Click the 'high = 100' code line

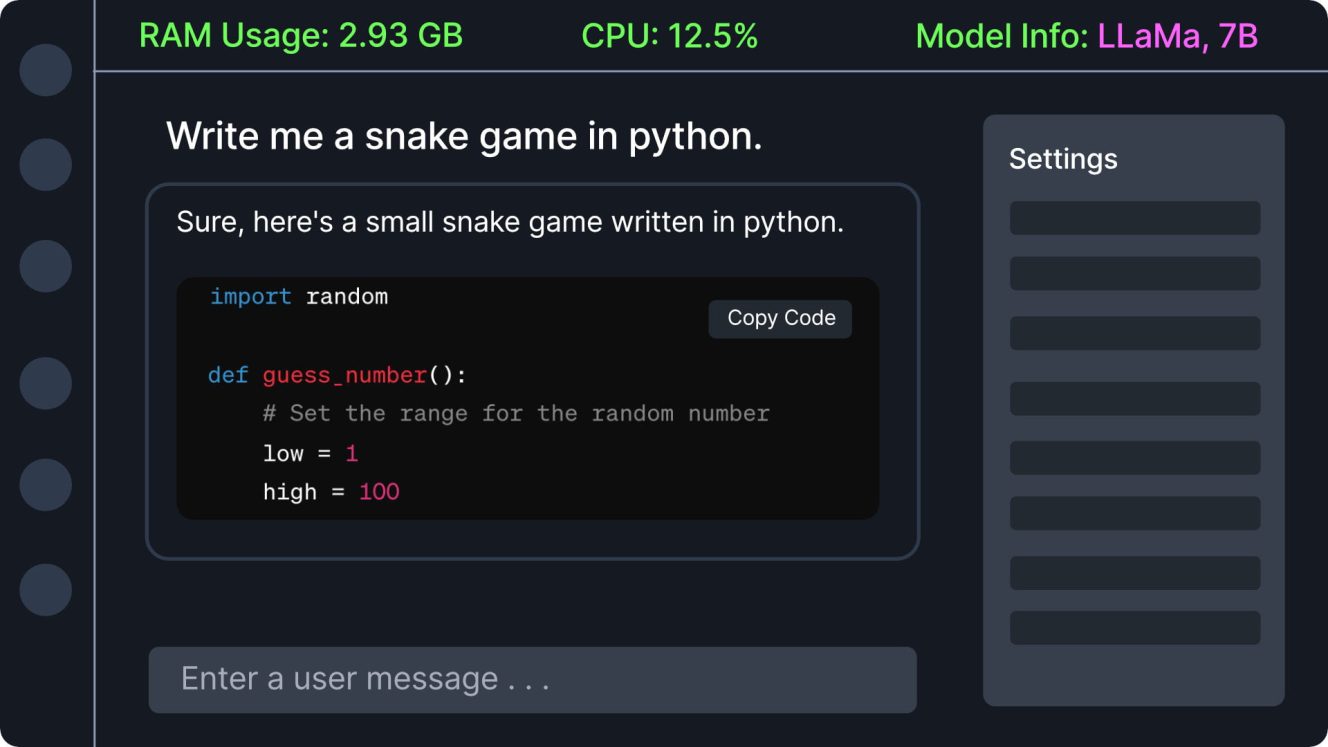[331, 492]
